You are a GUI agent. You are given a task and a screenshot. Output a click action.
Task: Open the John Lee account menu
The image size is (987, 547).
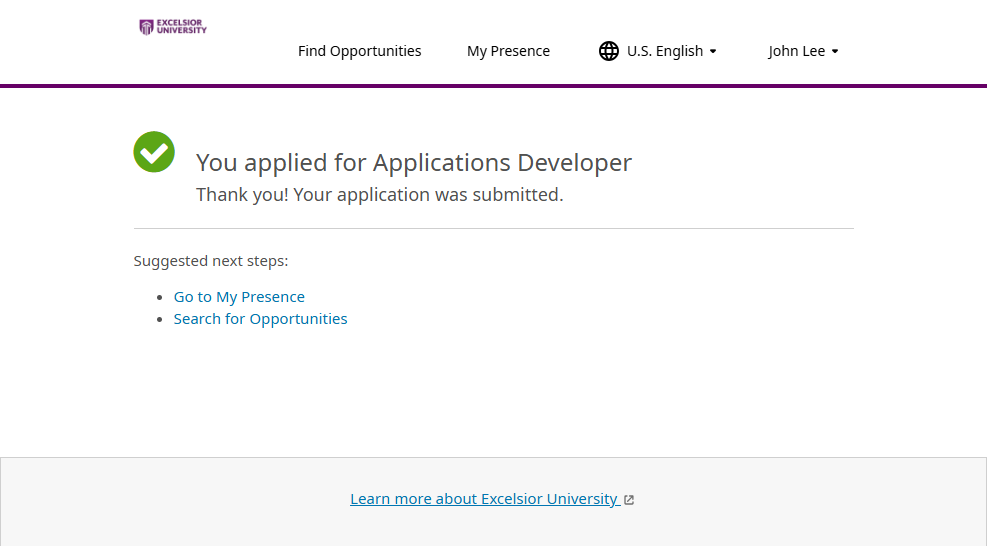click(x=797, y=51)
